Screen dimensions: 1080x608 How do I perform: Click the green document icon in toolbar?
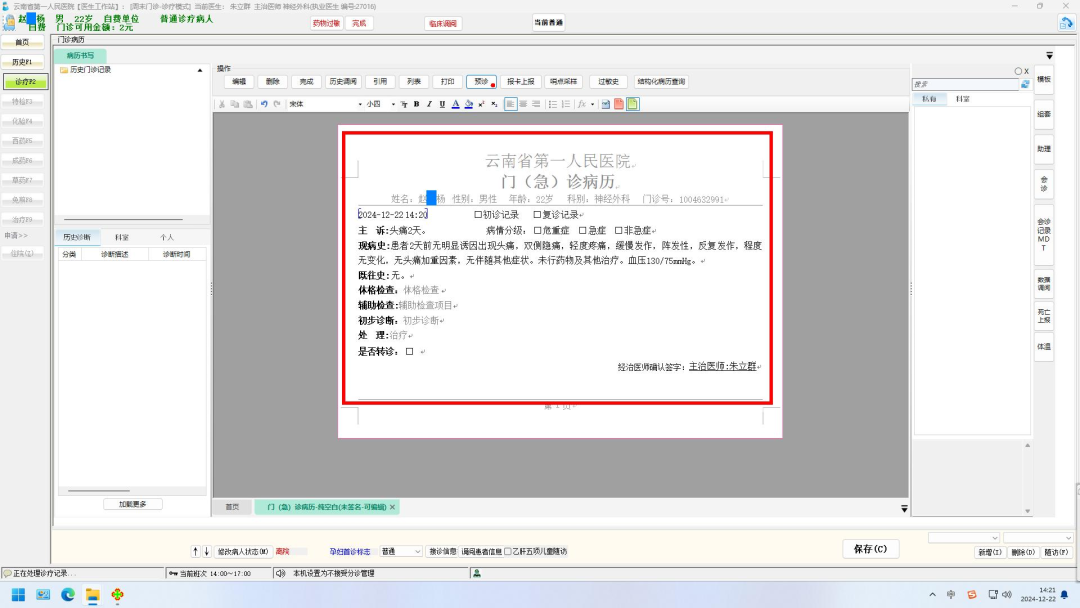tap(632, 104)
